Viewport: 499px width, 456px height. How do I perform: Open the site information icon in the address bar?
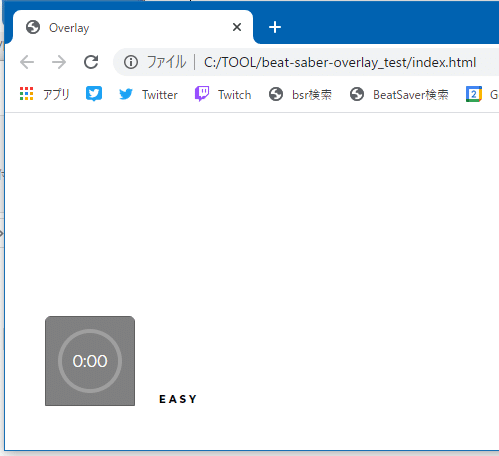tap(131, 62)
